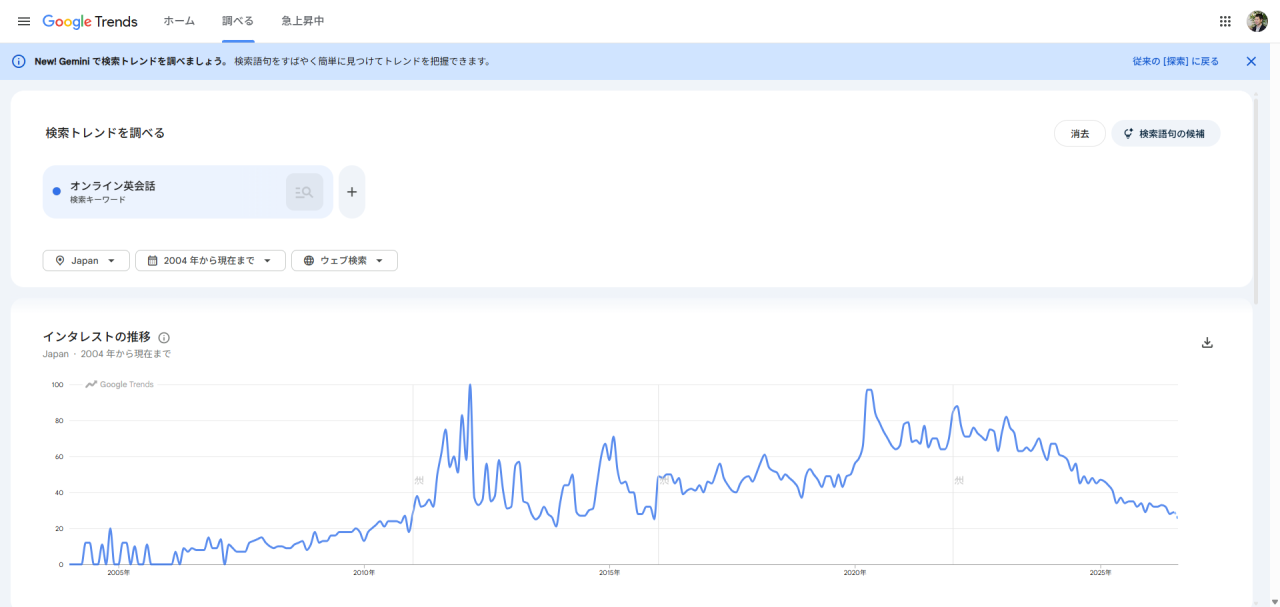Add a comparison term with plus button

point(352,192)
